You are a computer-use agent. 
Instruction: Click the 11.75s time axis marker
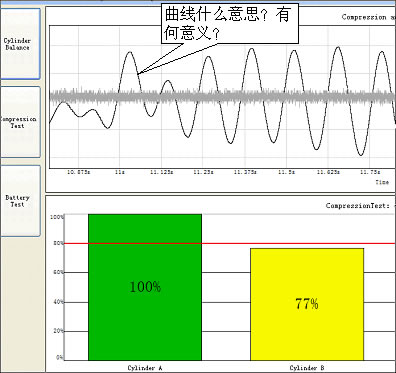click(x=370, y=172)
